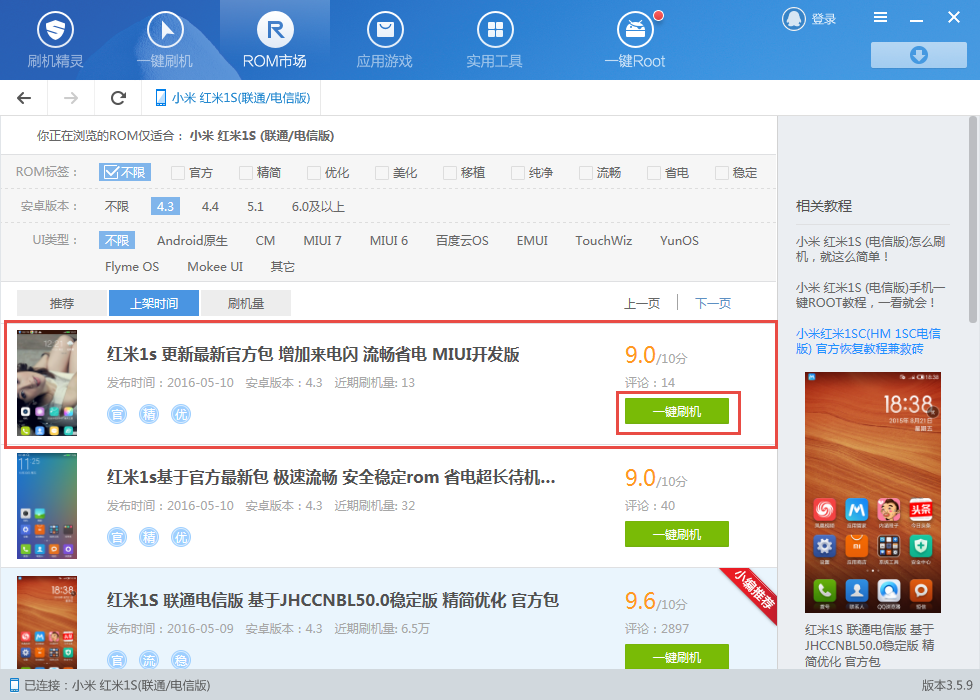Select the 小米 红米1S(联通/电信版) page tab
980x700 pixels.
[x=232, y=98]
